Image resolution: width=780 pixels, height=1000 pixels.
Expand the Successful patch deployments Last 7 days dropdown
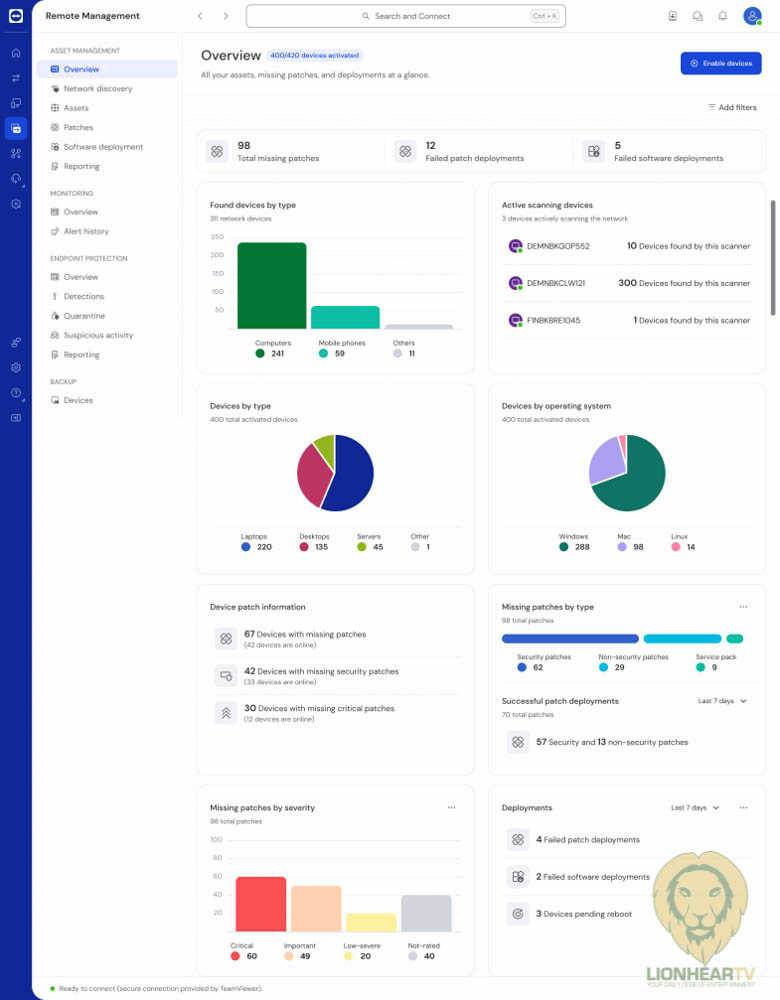[722, 701]
